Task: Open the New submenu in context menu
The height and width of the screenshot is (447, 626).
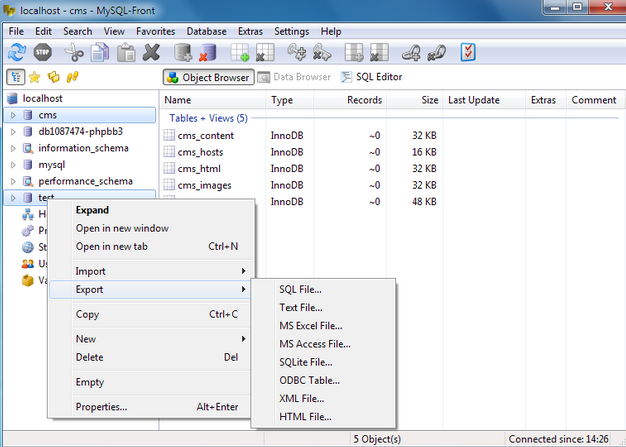Action: [152, 339]
